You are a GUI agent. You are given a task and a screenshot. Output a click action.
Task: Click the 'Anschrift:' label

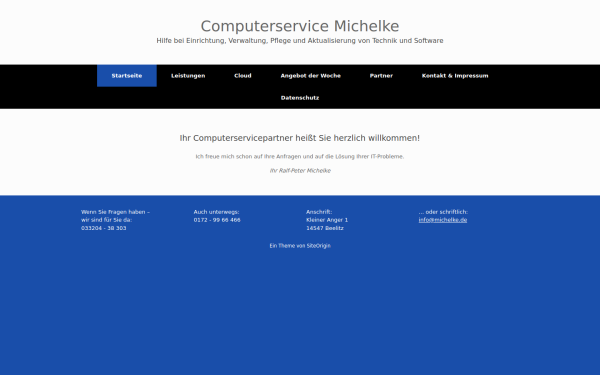pos(319,212)
